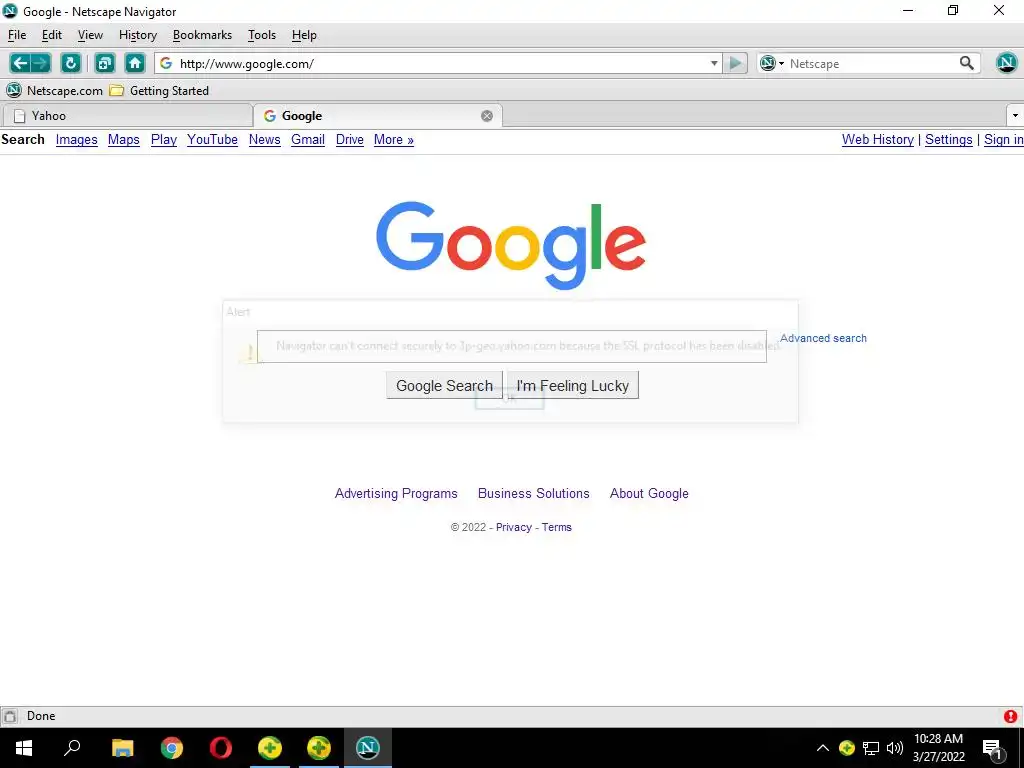Open the Web History link
The width and height of the screenshot is (1024, 768).
pyautogui.click(x=878, y=140)
